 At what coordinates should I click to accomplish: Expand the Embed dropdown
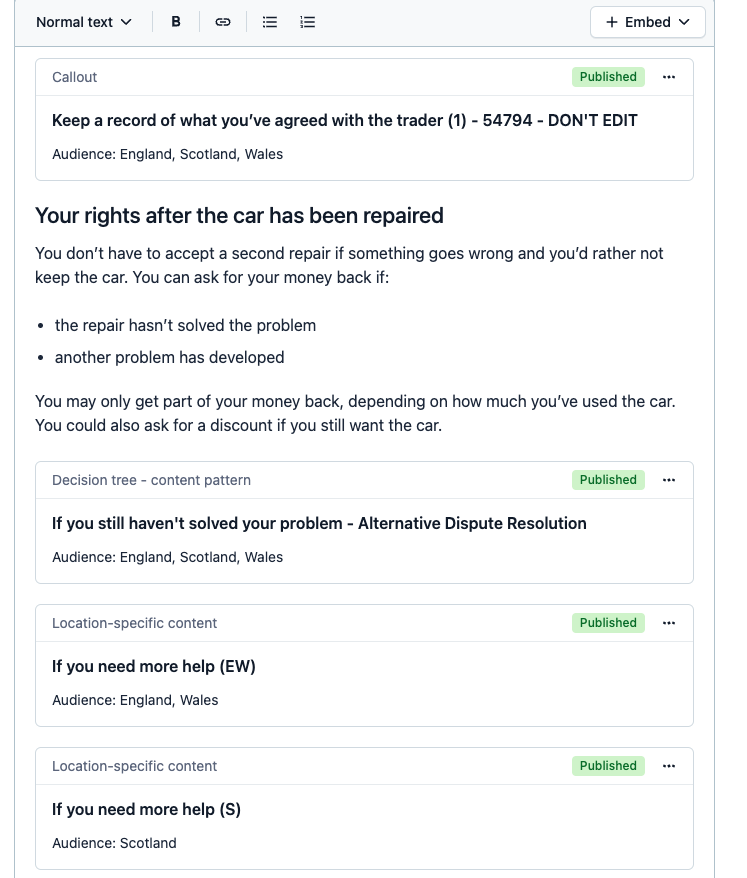tap(647, 22)
